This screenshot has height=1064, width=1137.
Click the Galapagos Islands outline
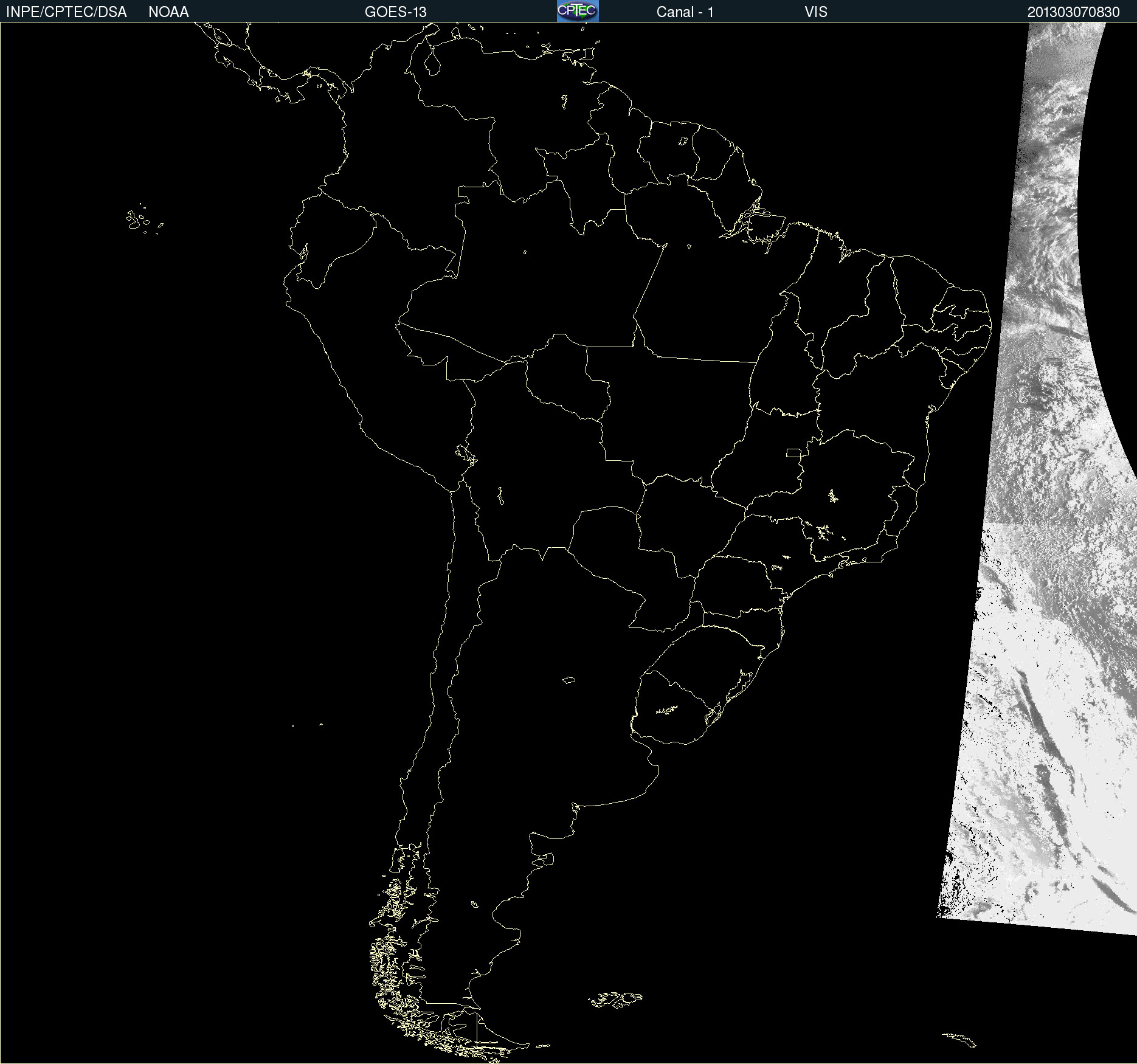click(144, 219)
